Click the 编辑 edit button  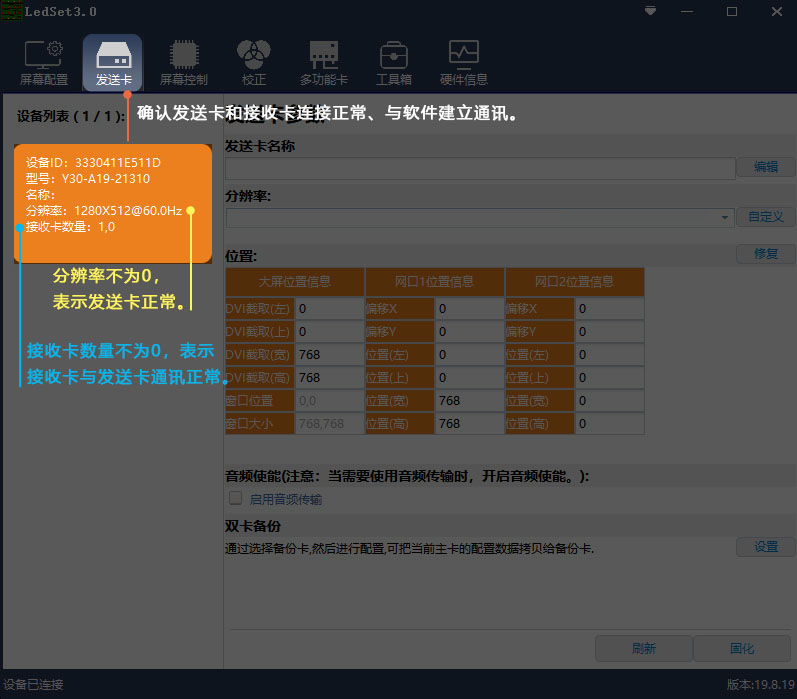click(x=765, y=167)
